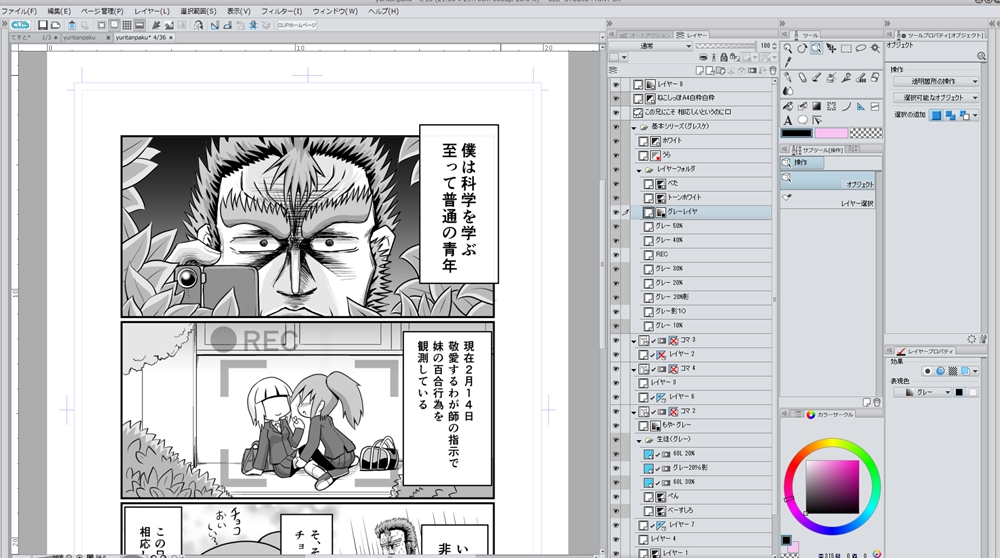Collapse the 基本シリーズ(グレスケ) folder
The width and height of the screenshot is (1000, 558).
click(634, 127)
